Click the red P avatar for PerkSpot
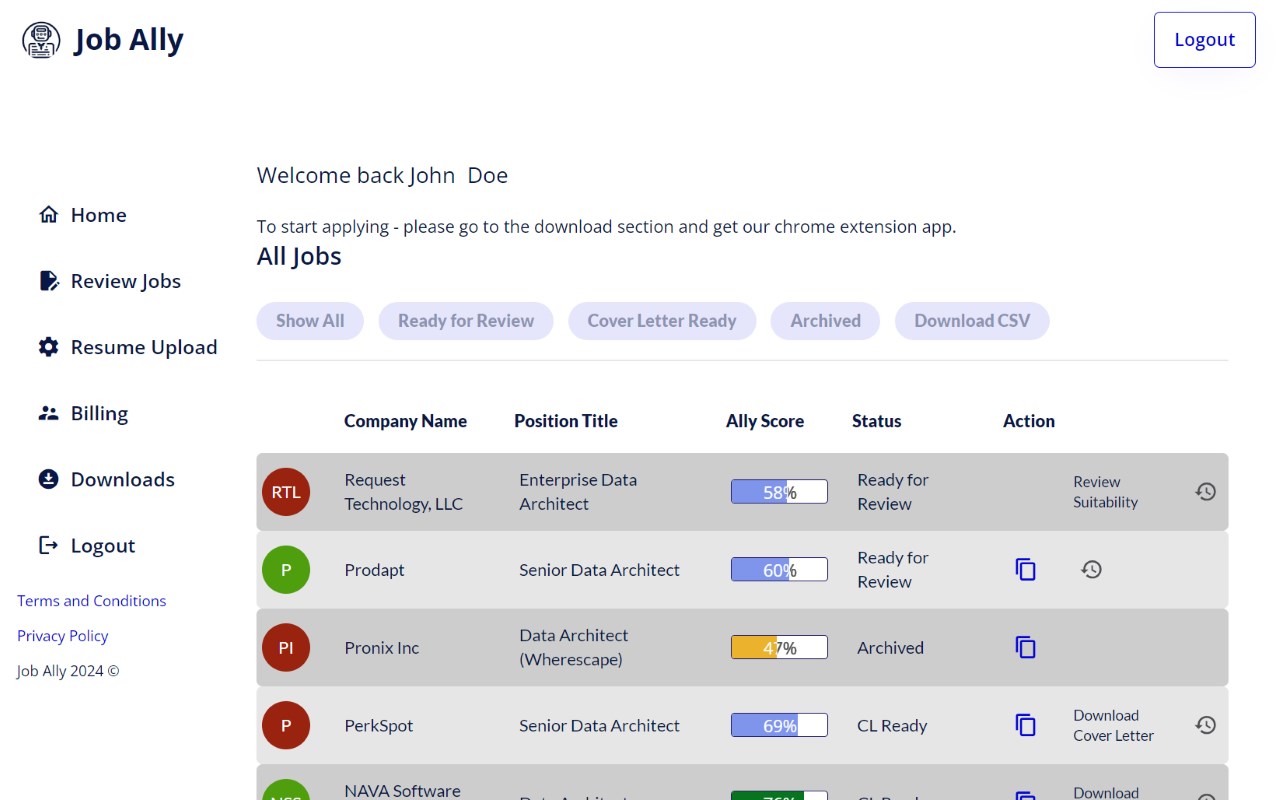Viewport: 1280px width, 800px height. pos(286,726)
